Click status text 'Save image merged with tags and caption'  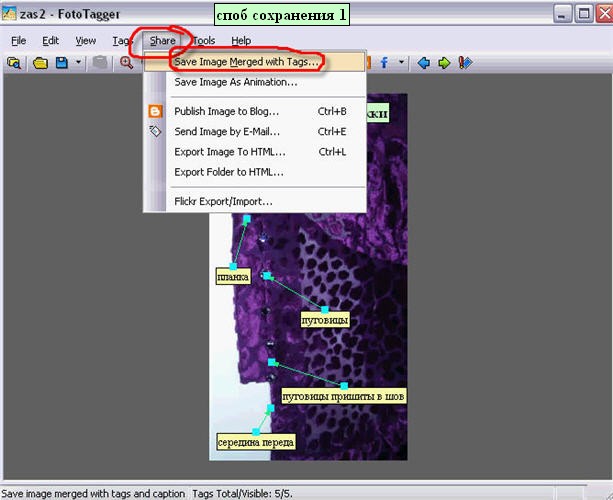point(93,493)
